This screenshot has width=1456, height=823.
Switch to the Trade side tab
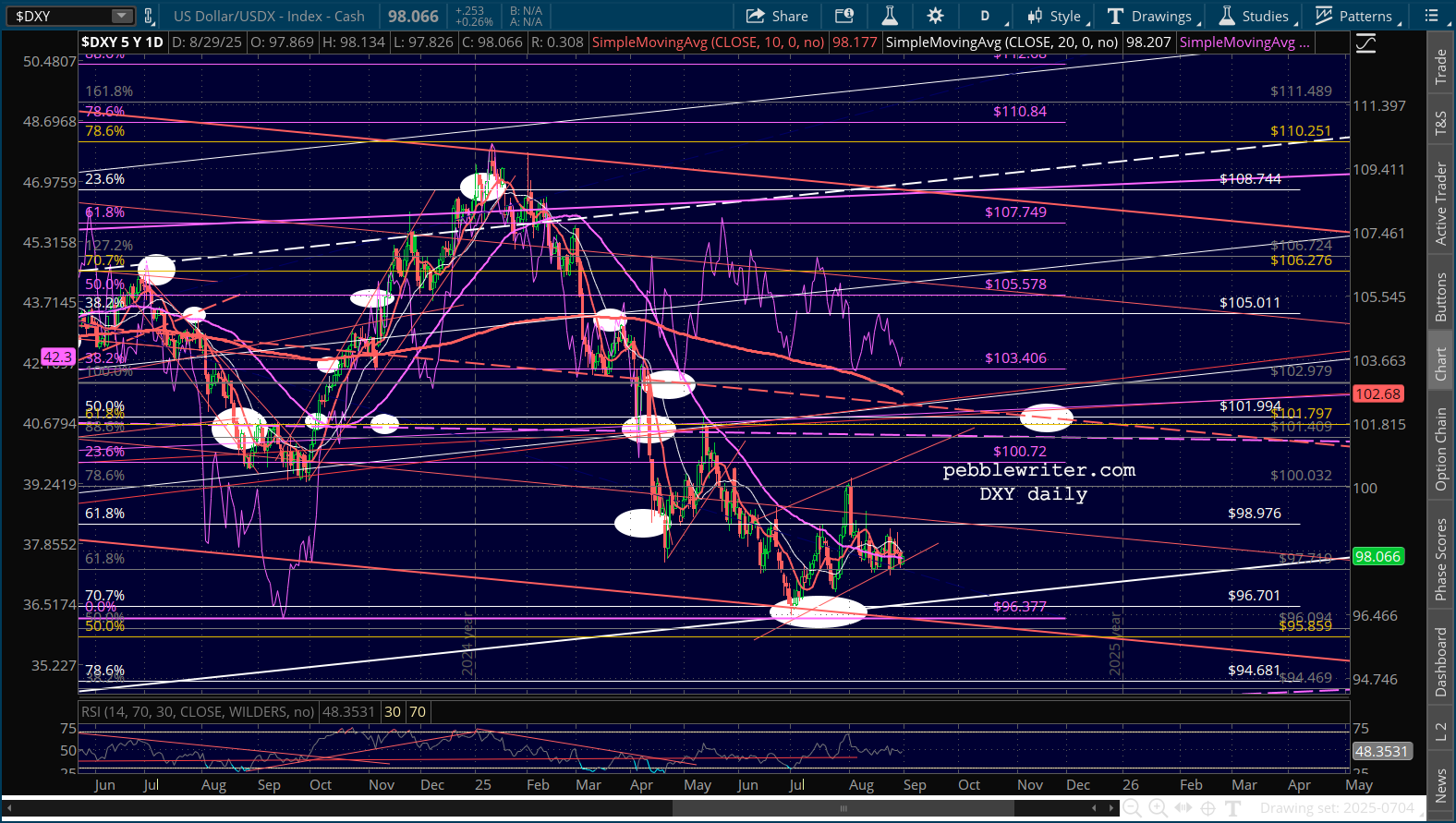tap(1440, 67)
